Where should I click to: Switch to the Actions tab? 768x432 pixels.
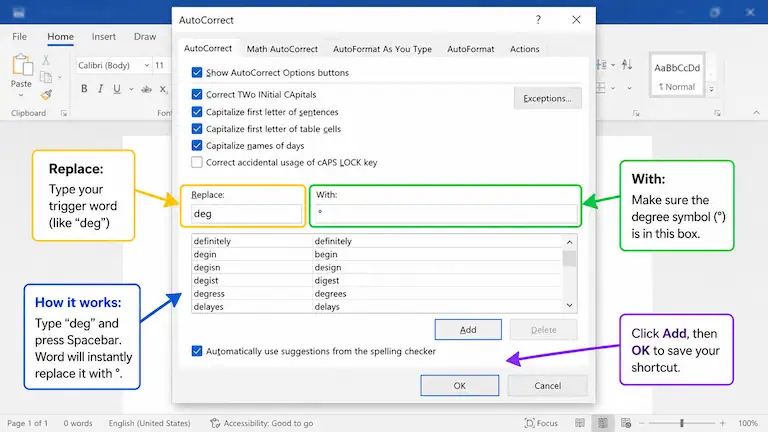click(x=525, y=49)
